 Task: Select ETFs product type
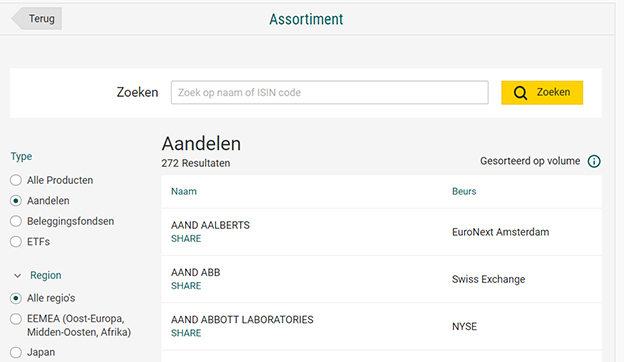[16, 241]
